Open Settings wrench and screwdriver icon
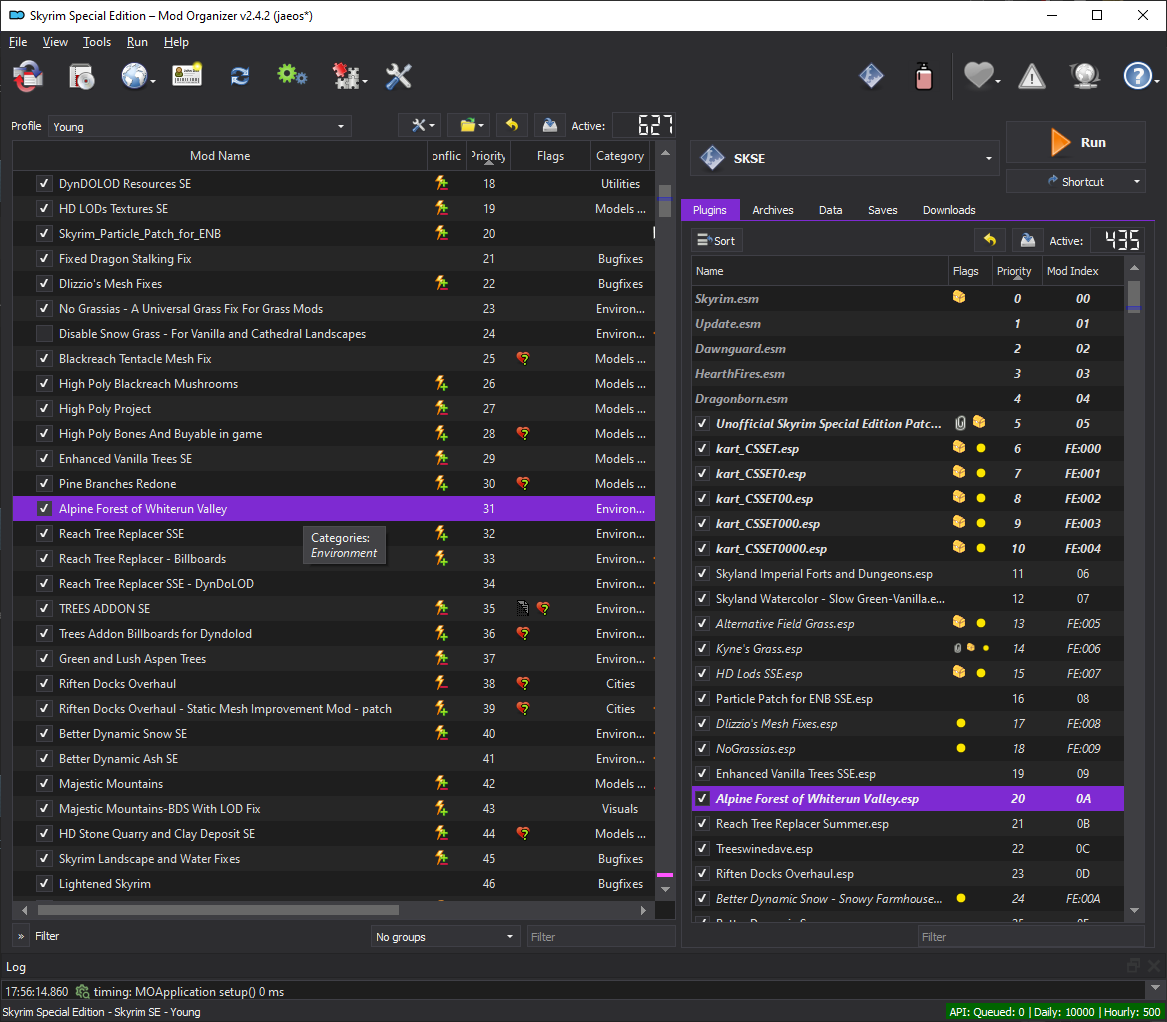This screenshot has width=1167, height=1022. tap(398, 76)
